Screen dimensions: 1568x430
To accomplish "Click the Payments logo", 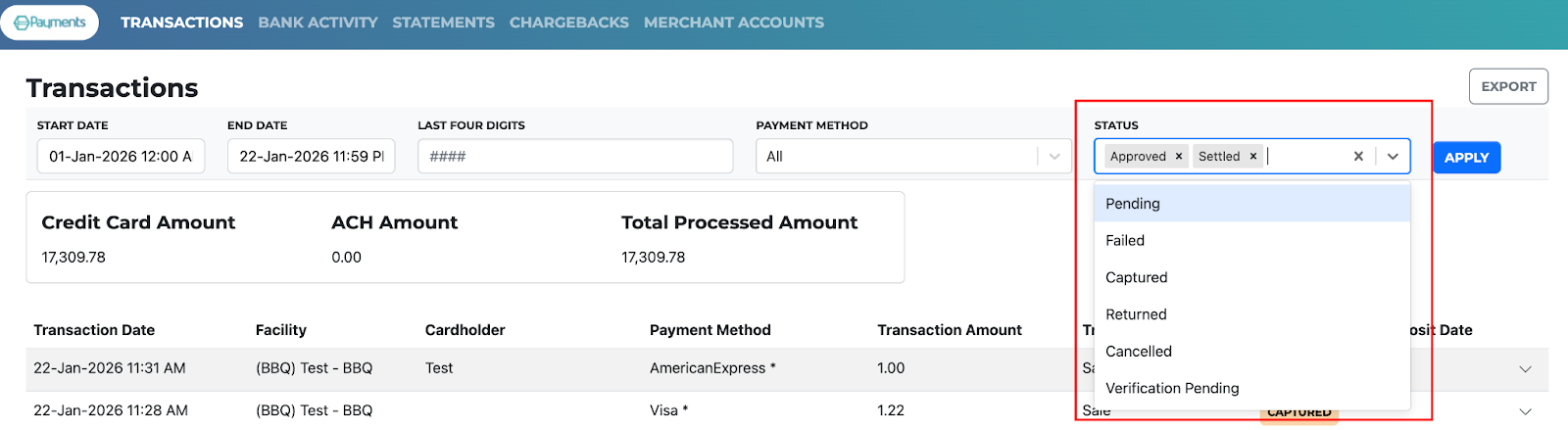I will click(50, 23).
